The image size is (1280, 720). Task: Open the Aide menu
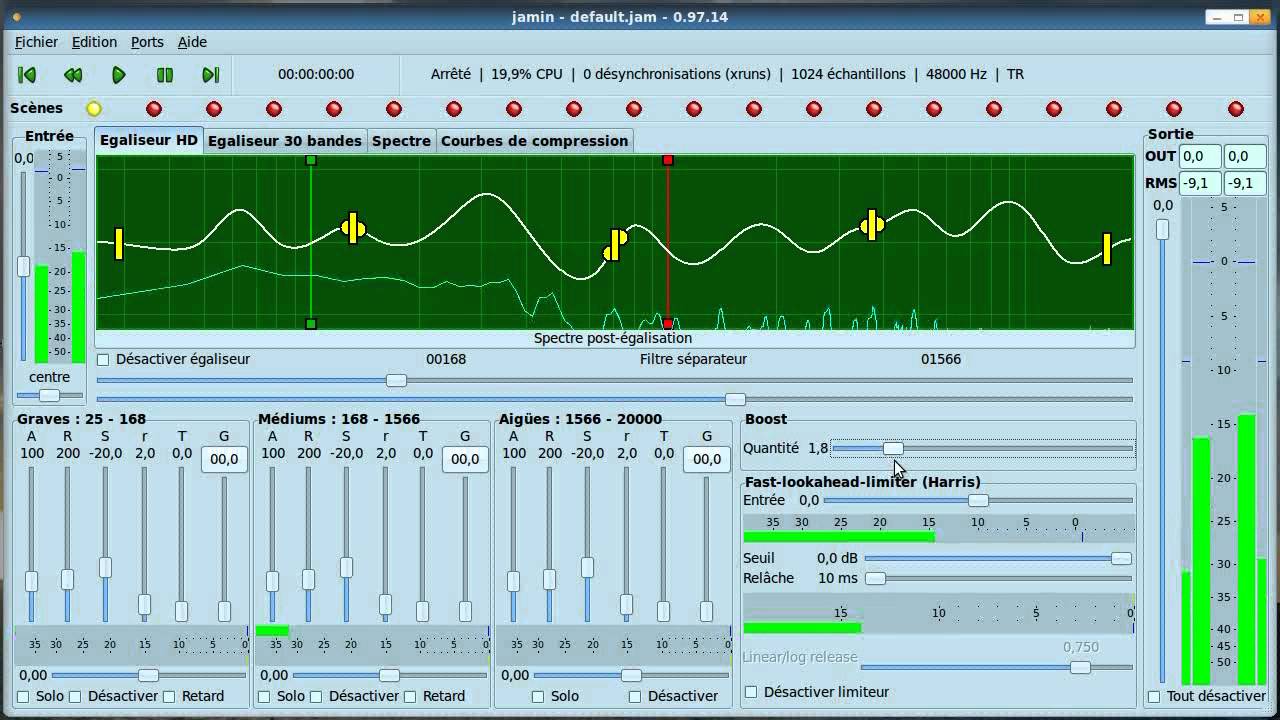[x=192, y=42]
